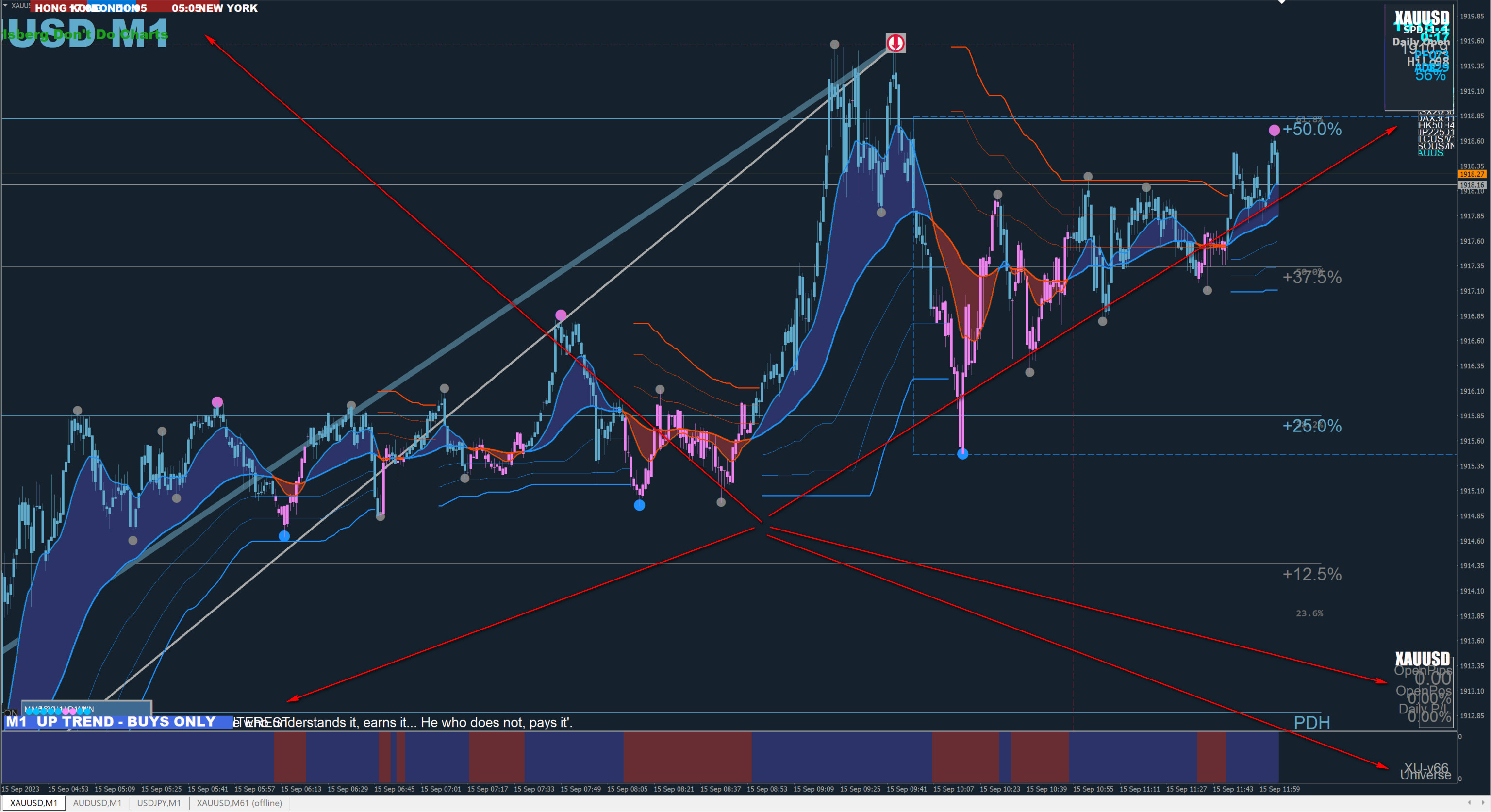Click the blue dot below the large pink wick
This screenshot has width=1491, height=812.
click(962, 454)
